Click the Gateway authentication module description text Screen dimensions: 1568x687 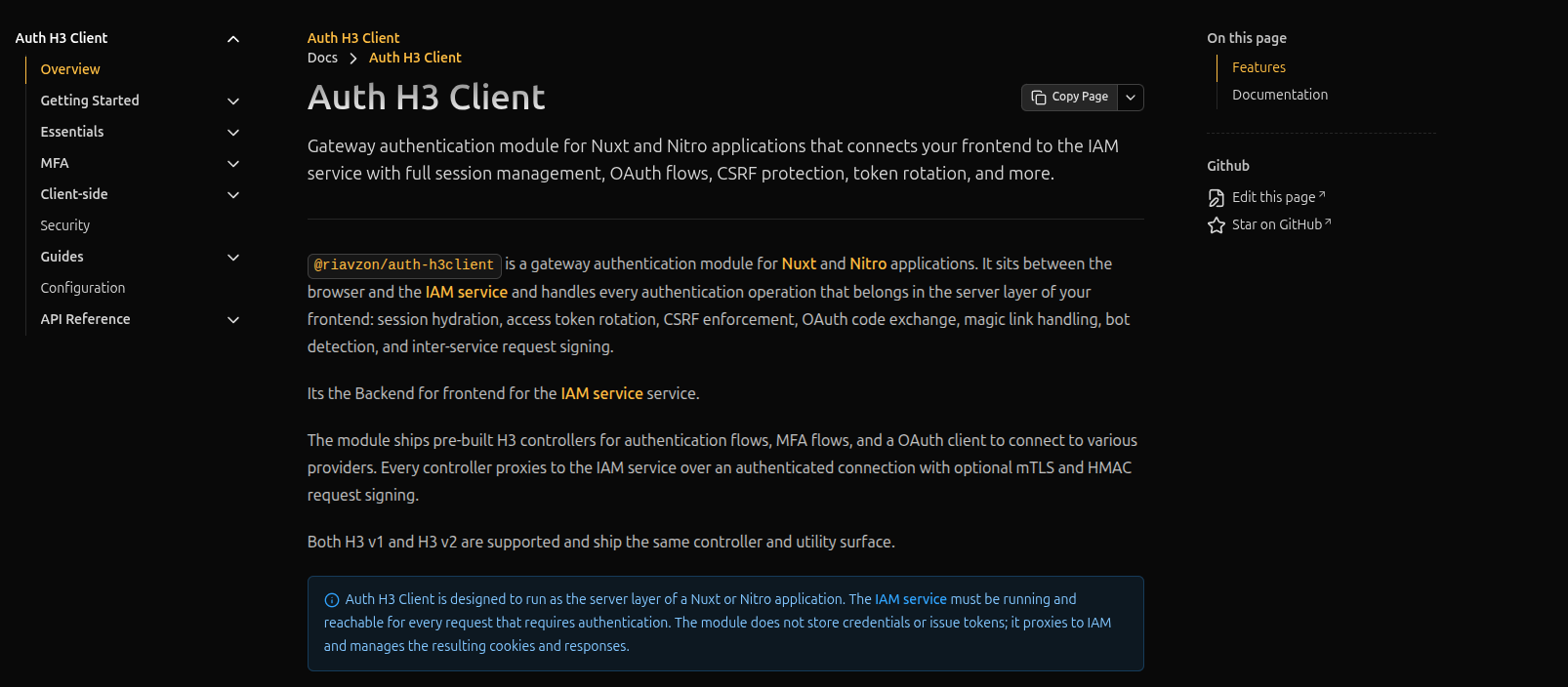pyautogui.click(x=713, y=160)
